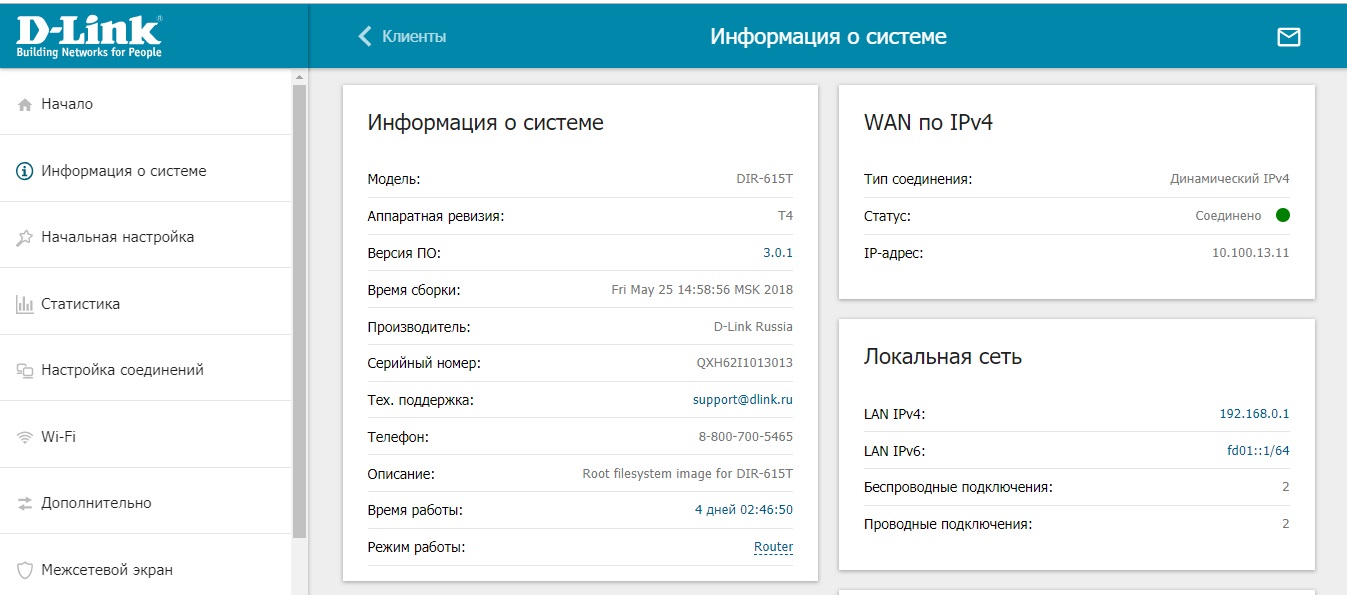Click the firmware version 3.0.1 link
1347x595 pixels.
777,253
